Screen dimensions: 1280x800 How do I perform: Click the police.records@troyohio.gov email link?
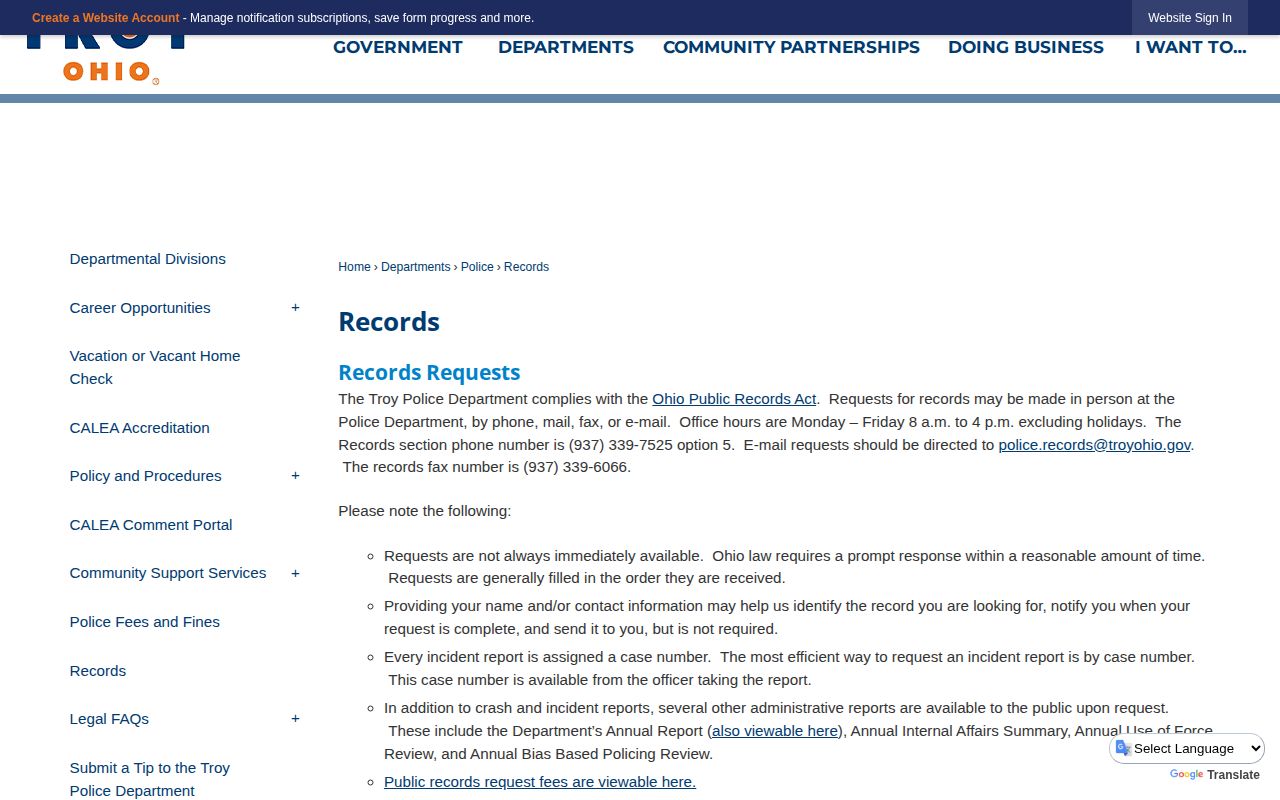1094,445
